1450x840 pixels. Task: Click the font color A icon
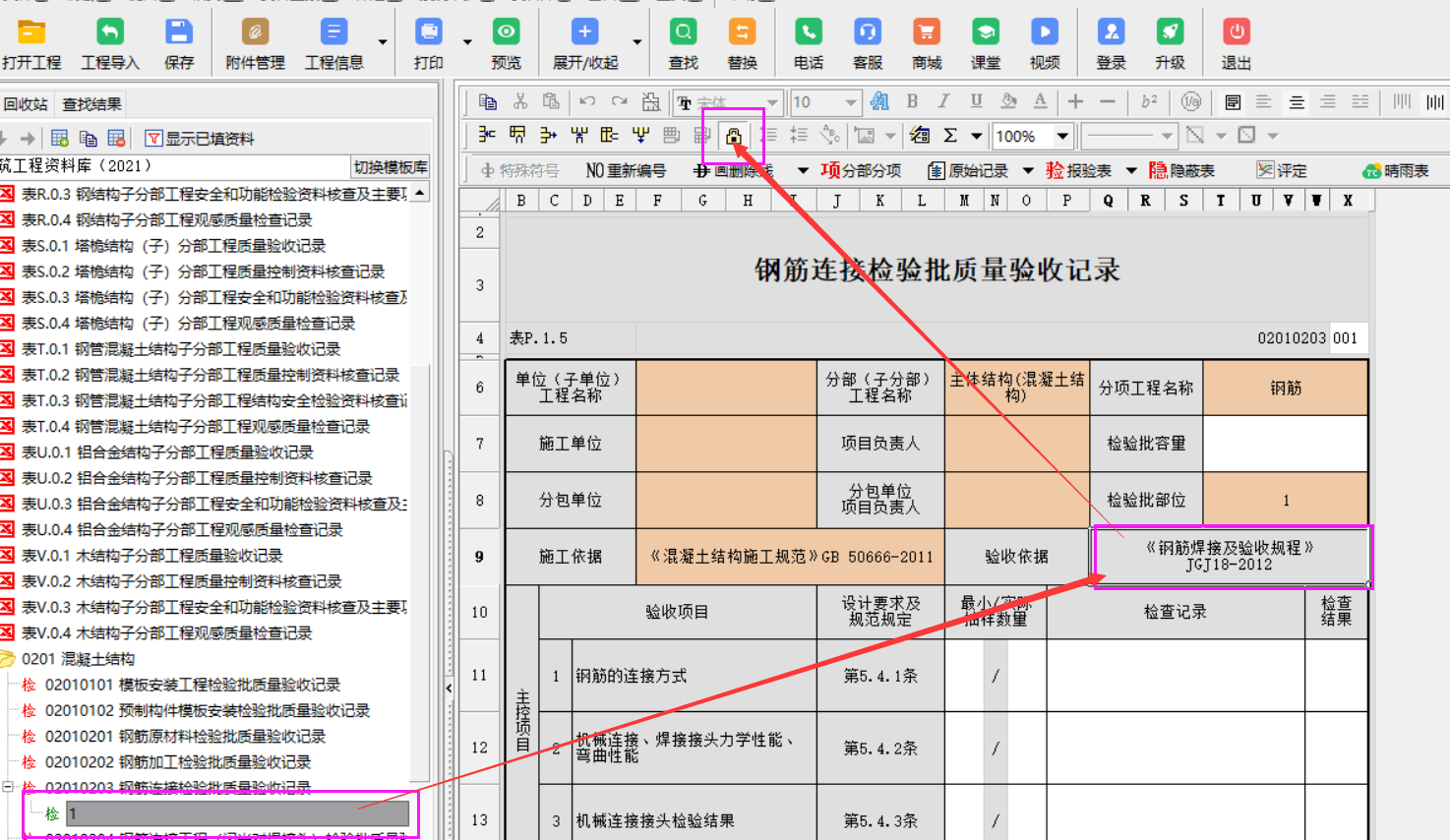pos(1041,101)
